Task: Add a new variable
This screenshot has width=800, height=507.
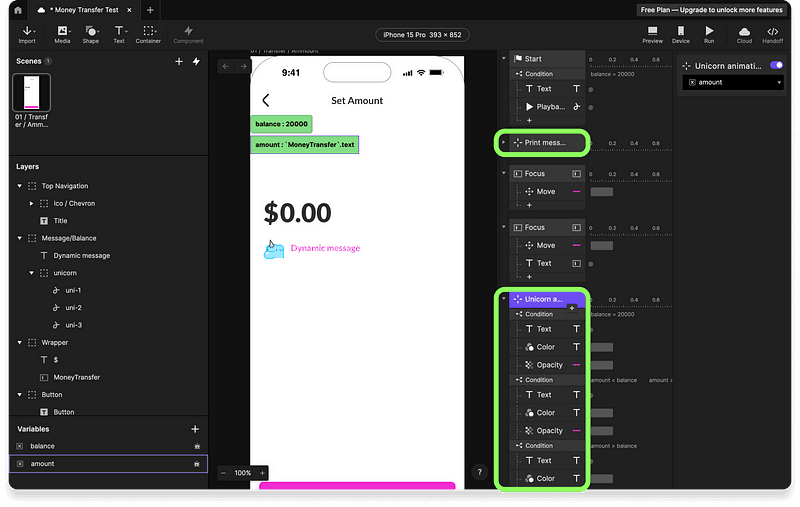Action: 195,429
